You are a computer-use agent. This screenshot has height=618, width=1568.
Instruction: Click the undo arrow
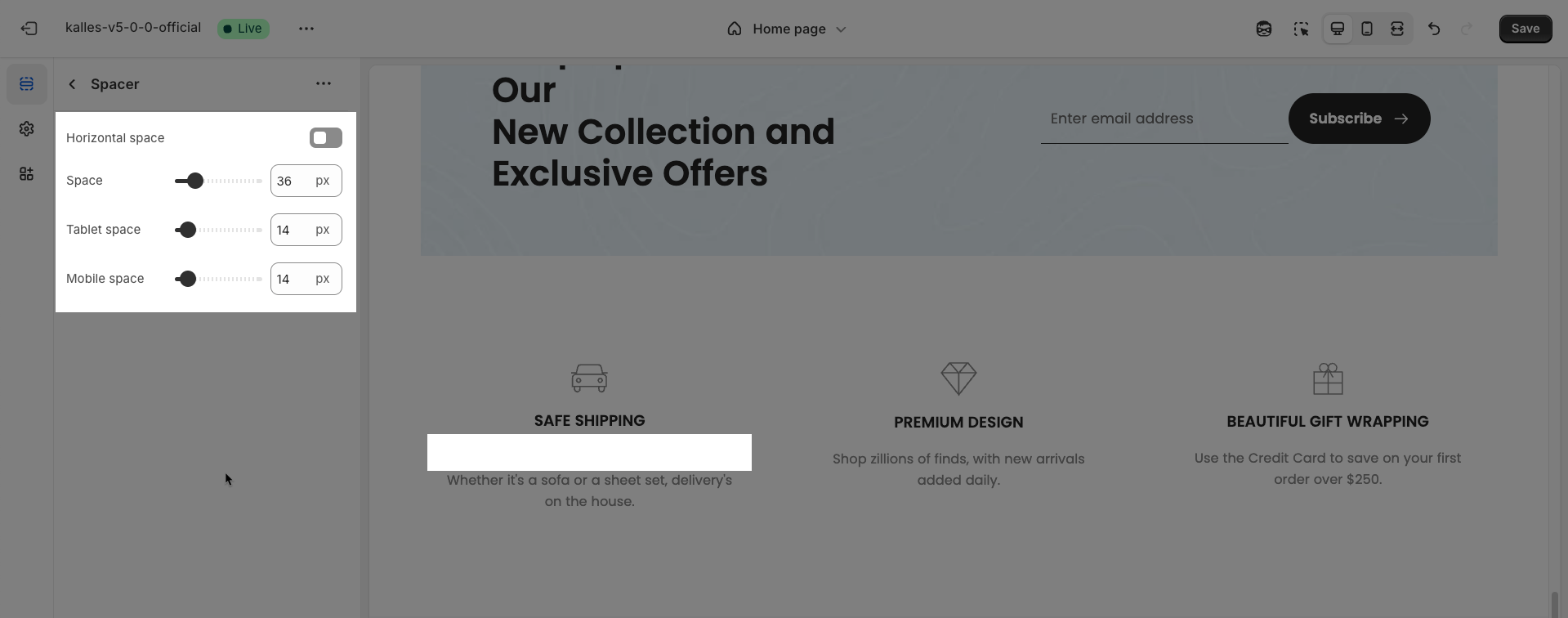tap(1434, 29)
